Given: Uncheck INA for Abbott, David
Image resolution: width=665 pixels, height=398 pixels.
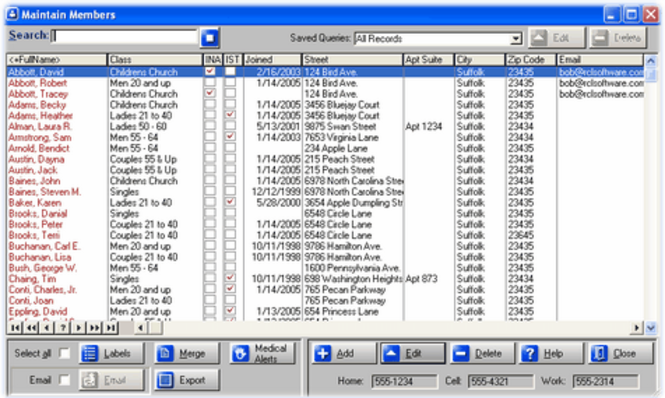Looking at the screenshot, I should point(210,71).
